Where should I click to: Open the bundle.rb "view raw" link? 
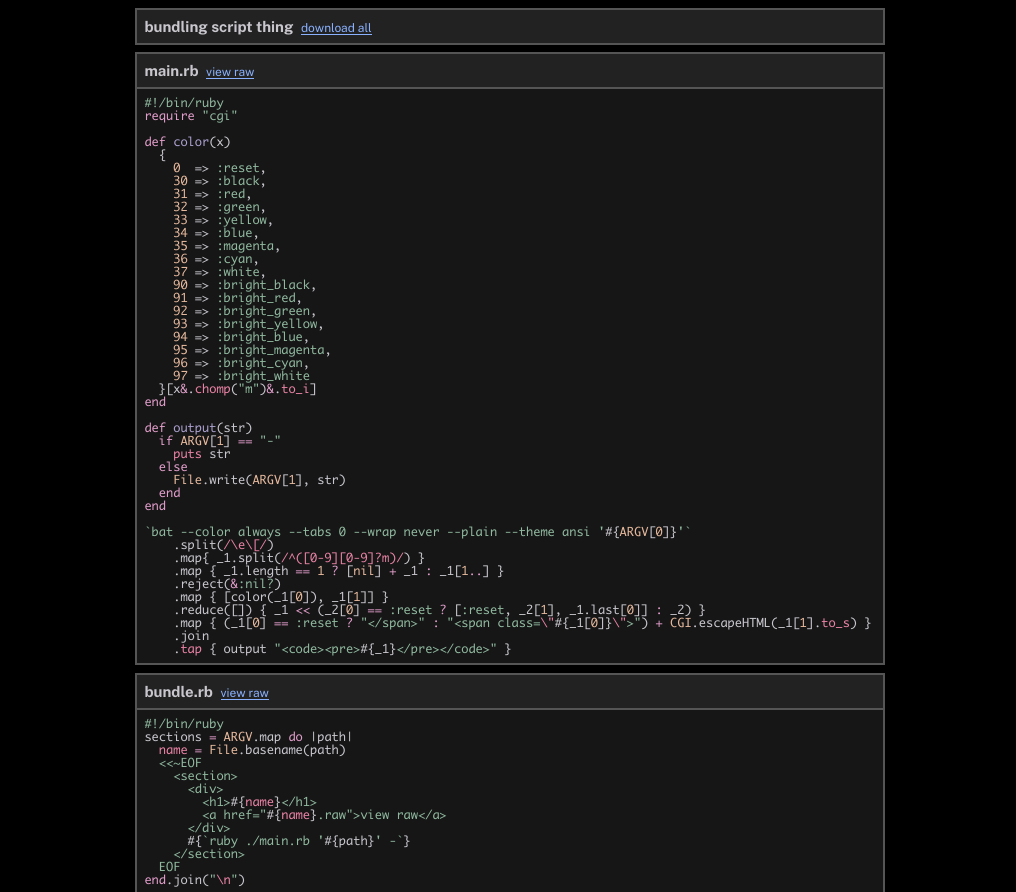click(244, 693)
